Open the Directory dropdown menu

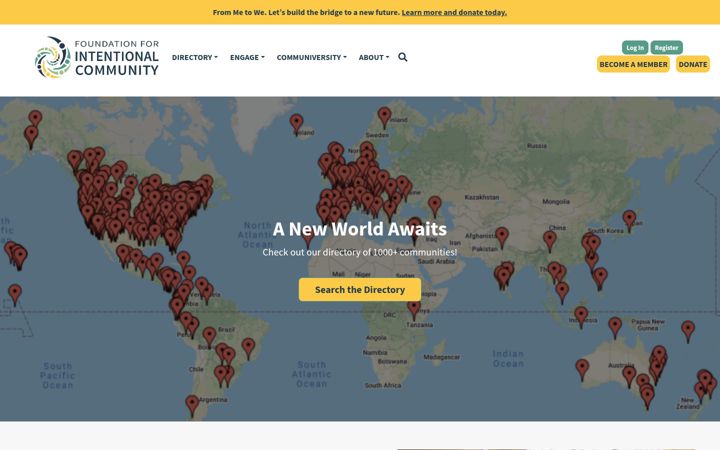(x=195, y=57)
